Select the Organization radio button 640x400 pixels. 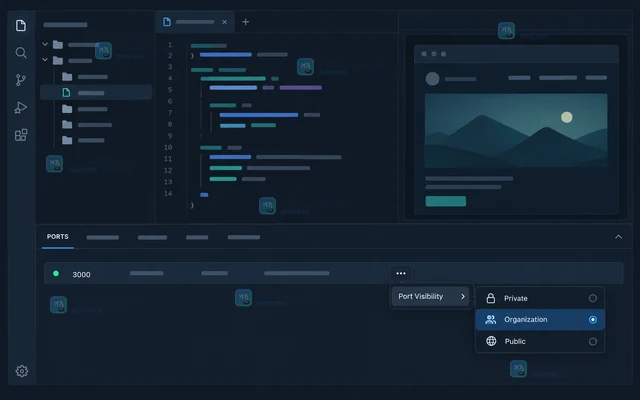tap(593, 320)
